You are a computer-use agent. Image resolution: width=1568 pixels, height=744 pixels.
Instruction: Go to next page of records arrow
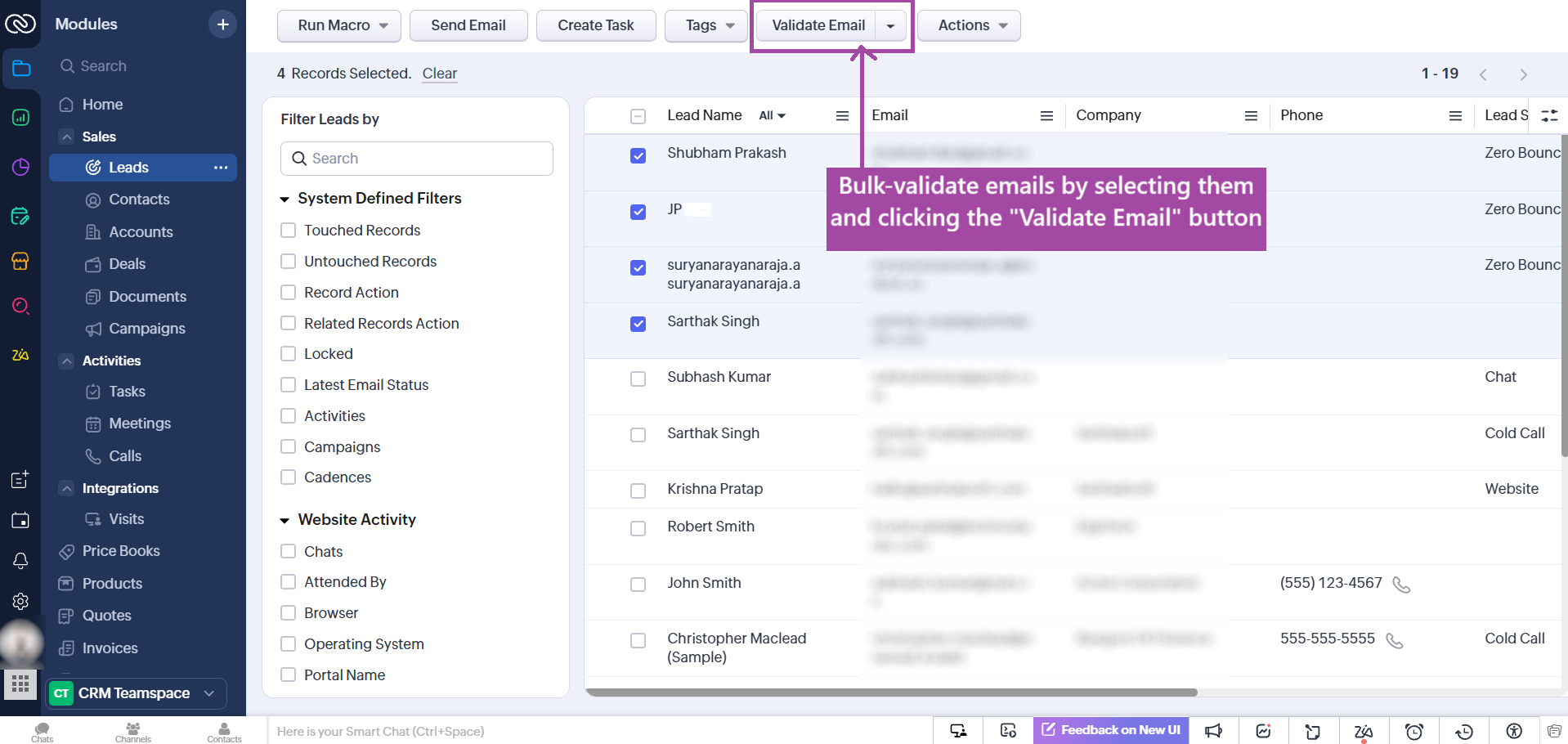(1523, 74)
